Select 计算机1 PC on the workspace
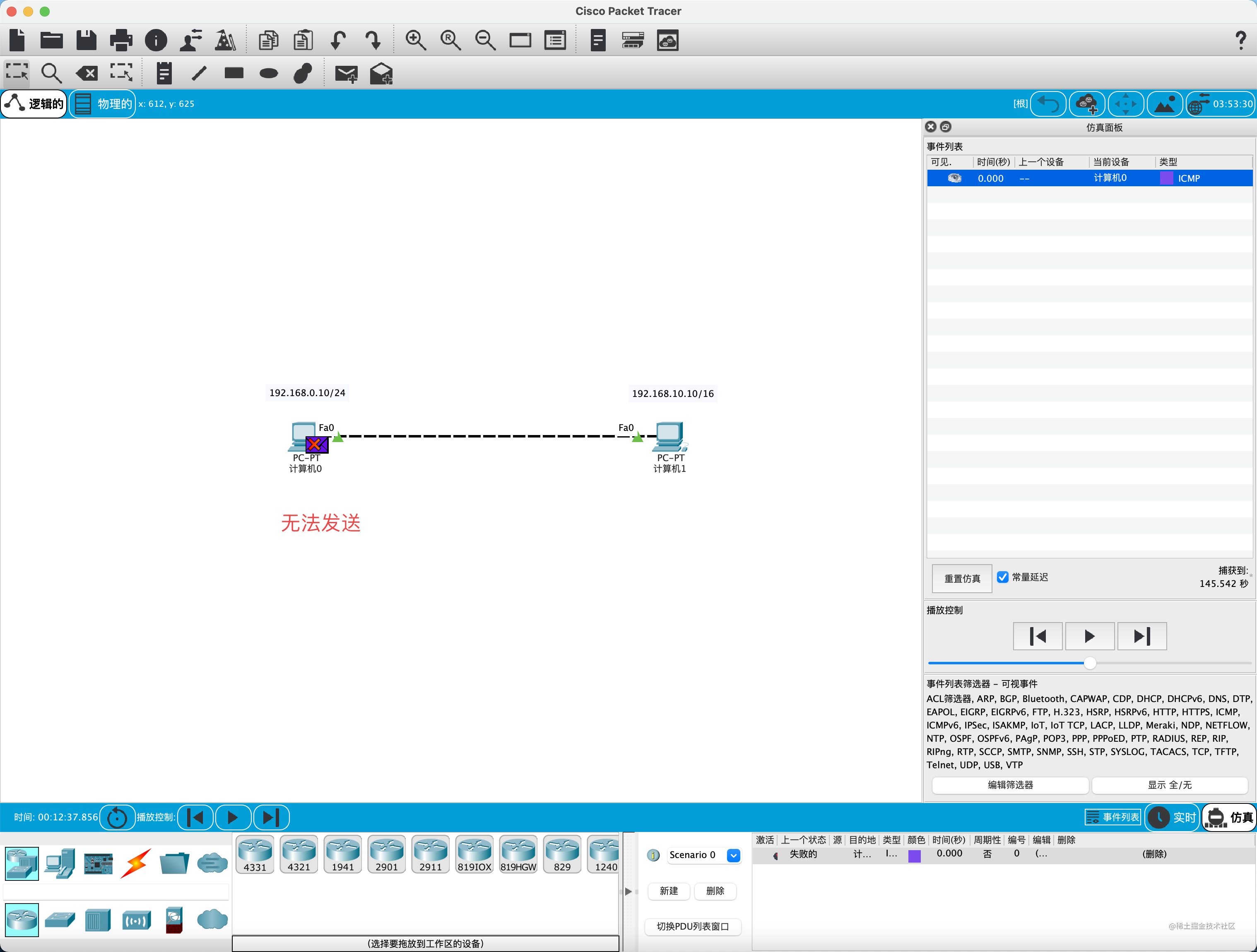 pos(671,437)
